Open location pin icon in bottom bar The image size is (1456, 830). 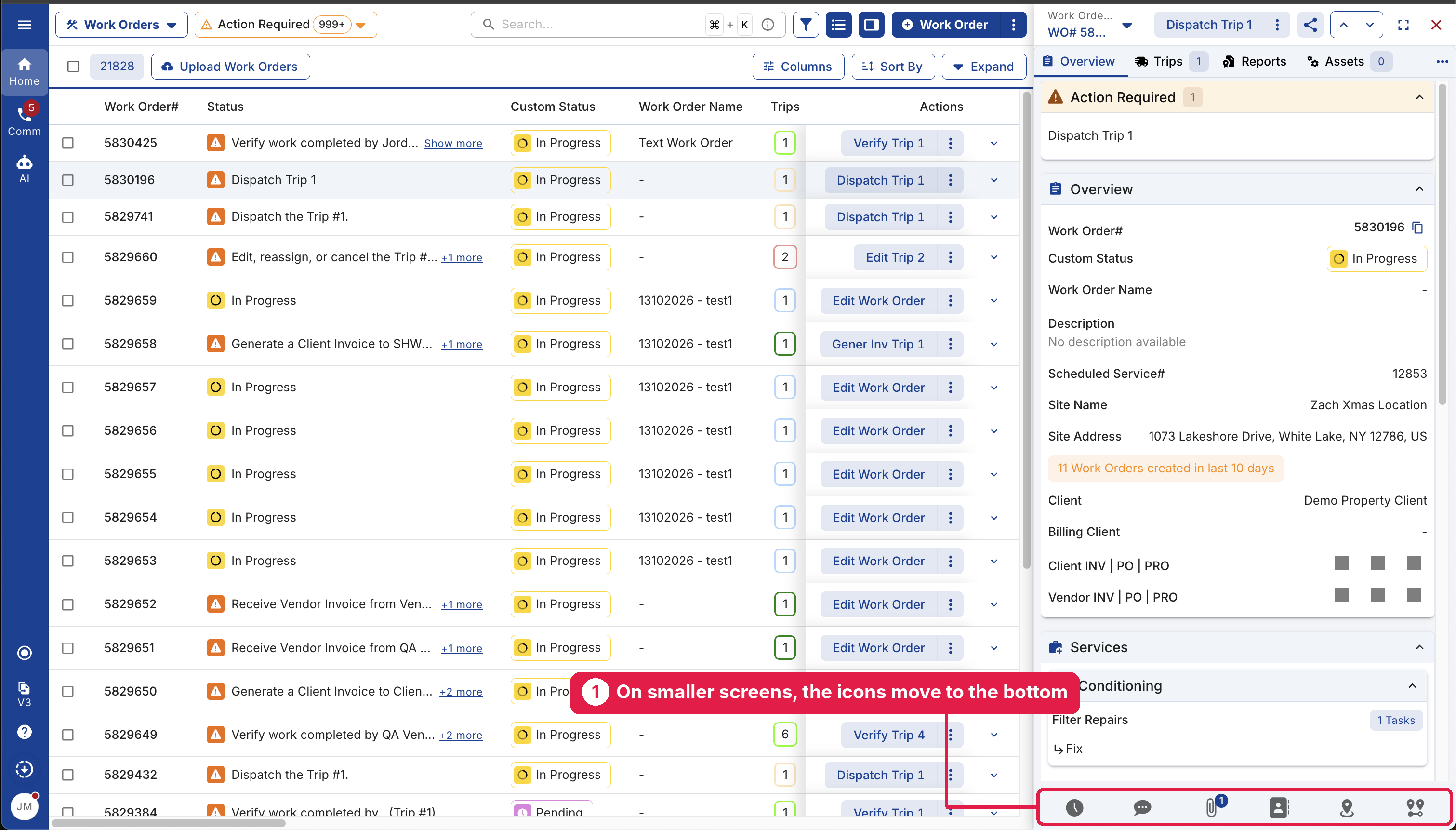[x=1347, y=807]
